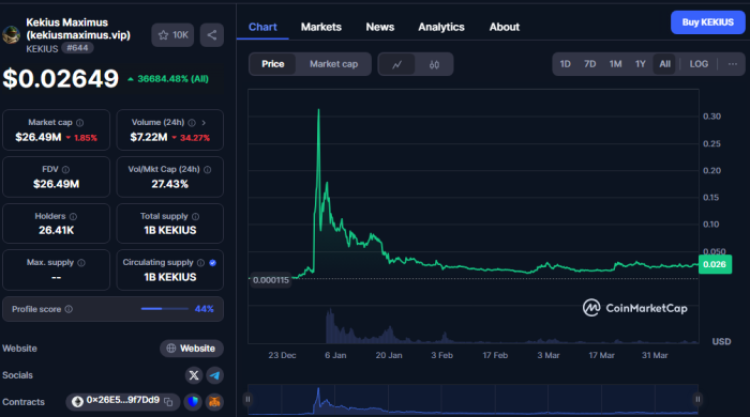Click the 0.000115 start price label
This screenshot has width=750, height=417.
pos(271,280)
